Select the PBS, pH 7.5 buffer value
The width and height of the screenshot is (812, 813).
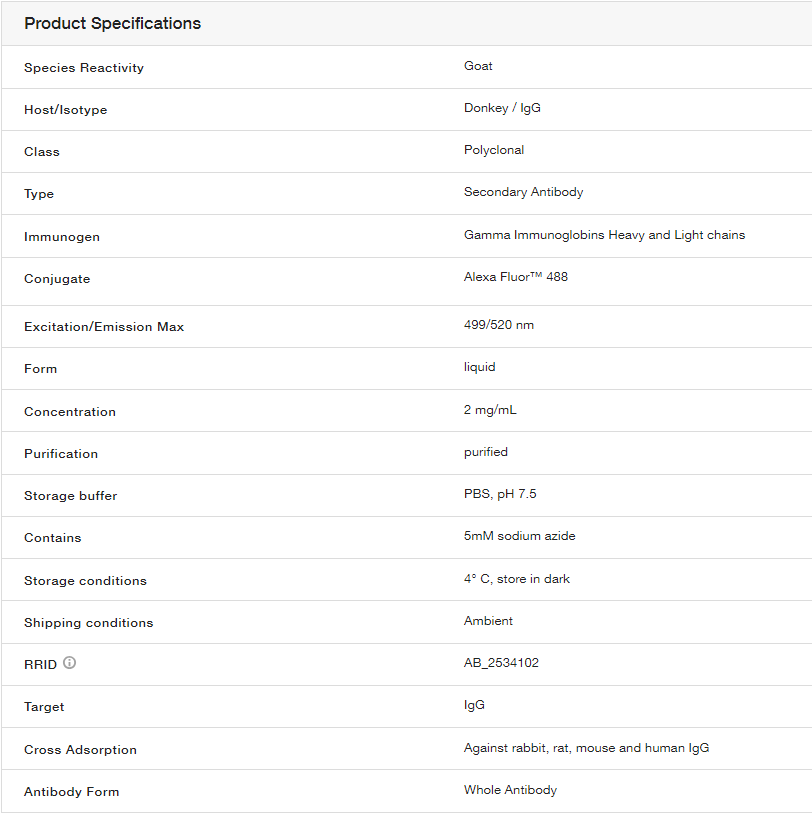pyautogui.click(x=500, y=494)
